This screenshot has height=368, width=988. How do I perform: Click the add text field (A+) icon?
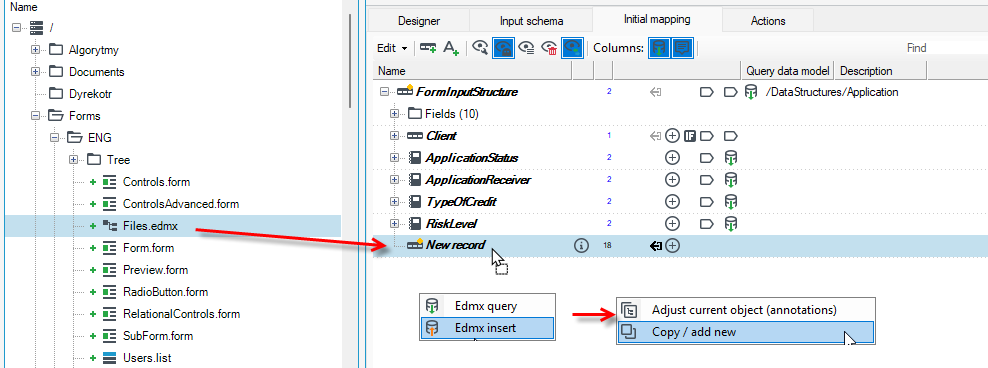[x=450, y=48]
